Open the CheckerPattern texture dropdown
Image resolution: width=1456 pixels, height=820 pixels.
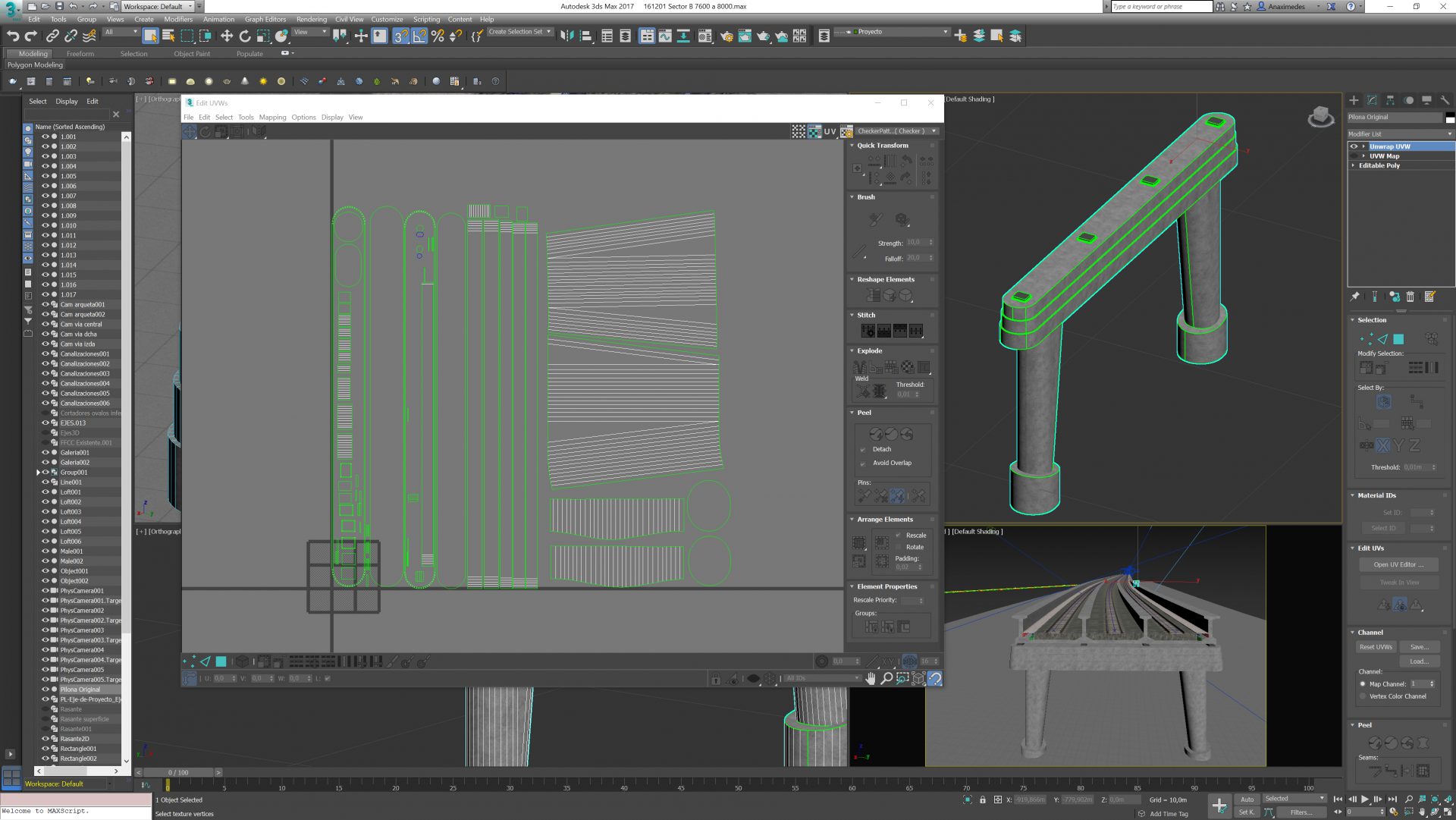point(897,131)
